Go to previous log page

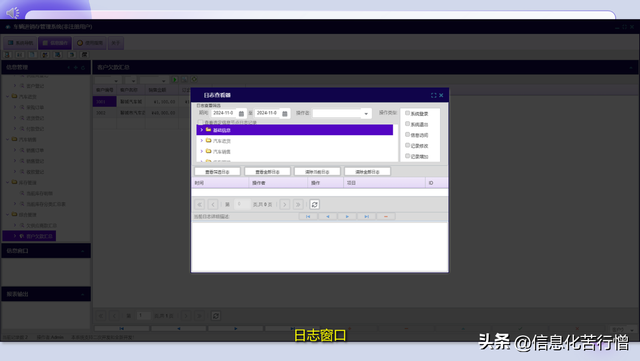pos(213,204)
